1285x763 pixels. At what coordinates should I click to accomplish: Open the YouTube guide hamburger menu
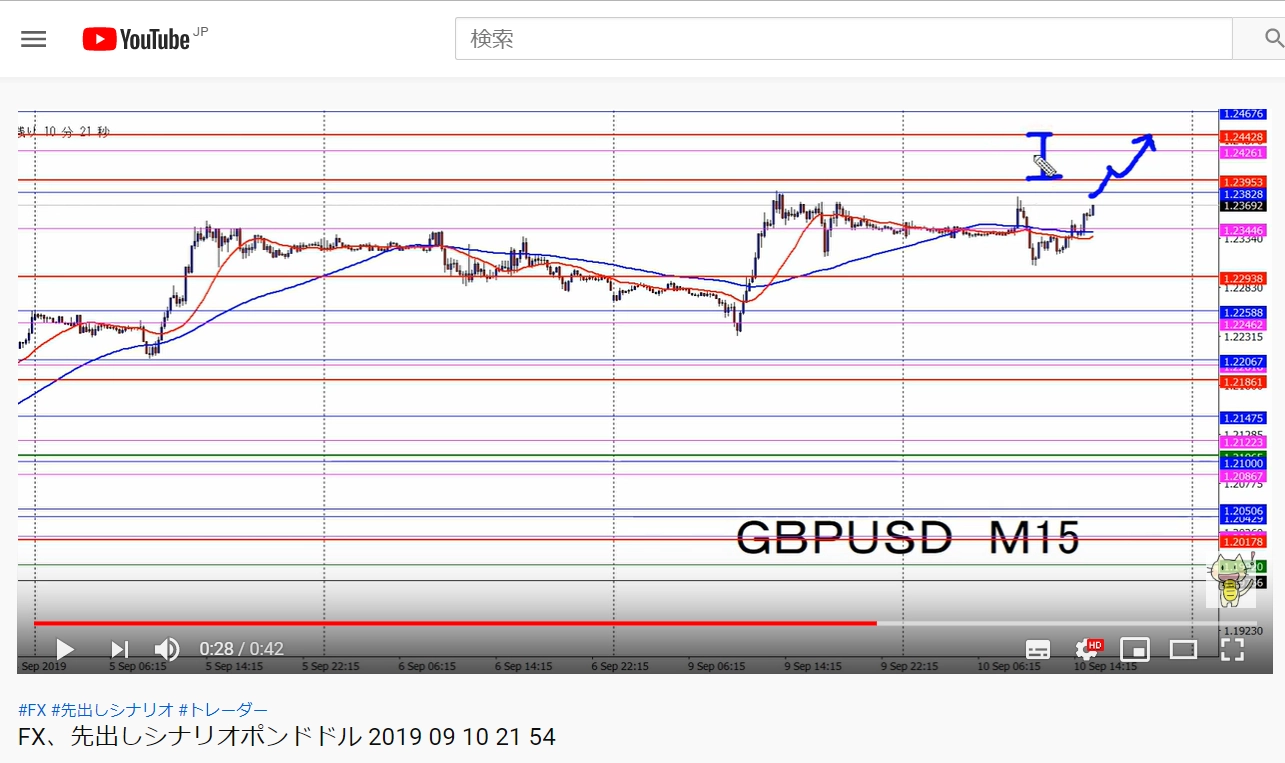[x=34, y=39]
